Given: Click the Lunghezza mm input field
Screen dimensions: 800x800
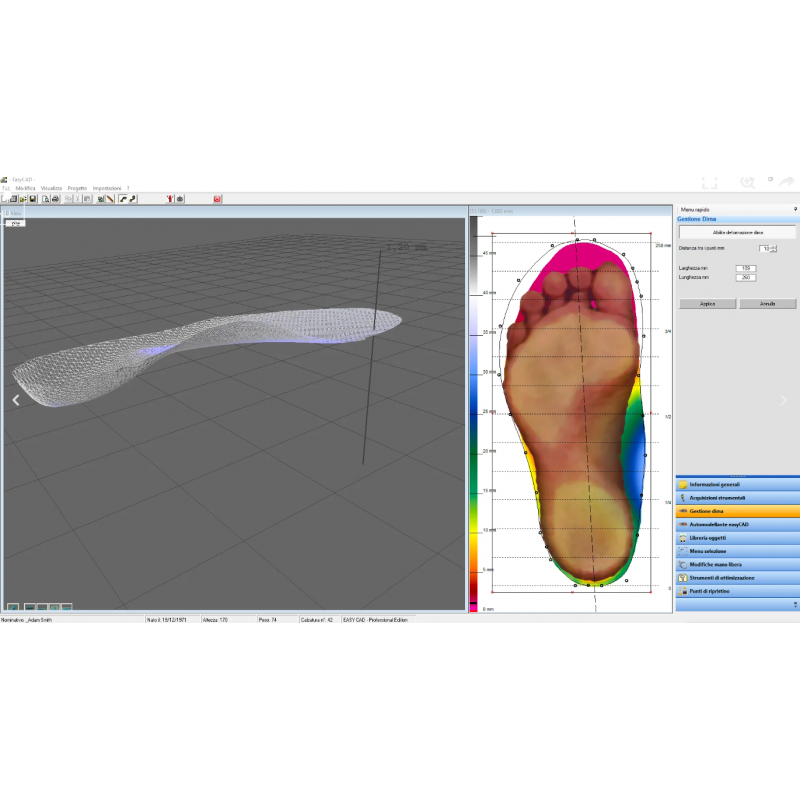Looking at the screenshot, I should (x=745, y=278).
